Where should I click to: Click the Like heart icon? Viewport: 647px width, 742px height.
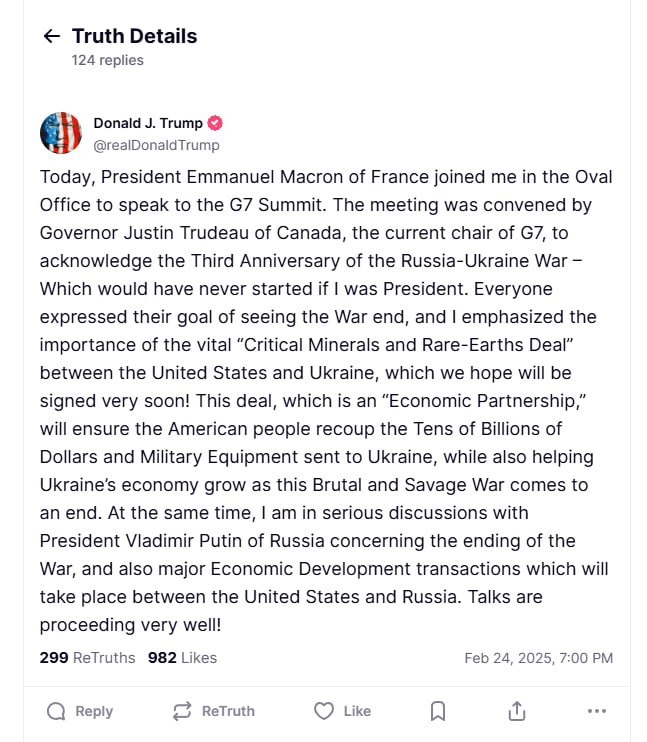coord(323,711)
